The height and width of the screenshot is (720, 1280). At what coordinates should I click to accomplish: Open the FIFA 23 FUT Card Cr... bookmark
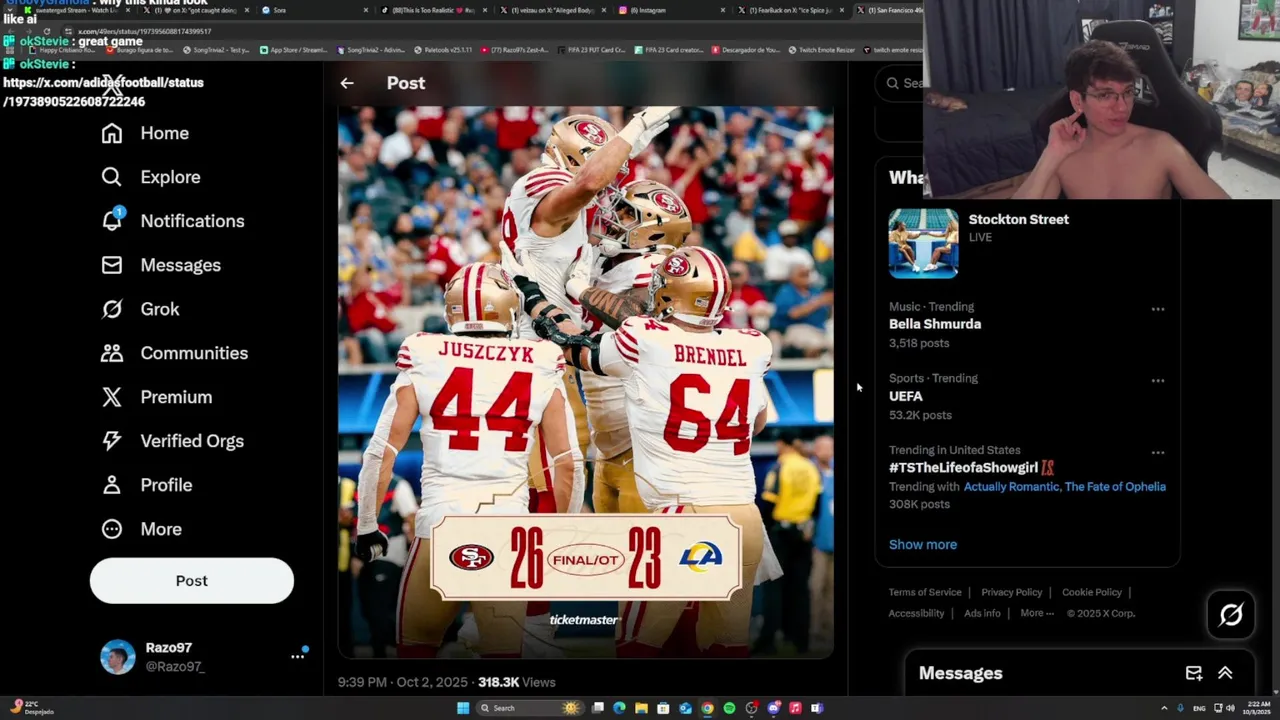[x=593, y=50]
